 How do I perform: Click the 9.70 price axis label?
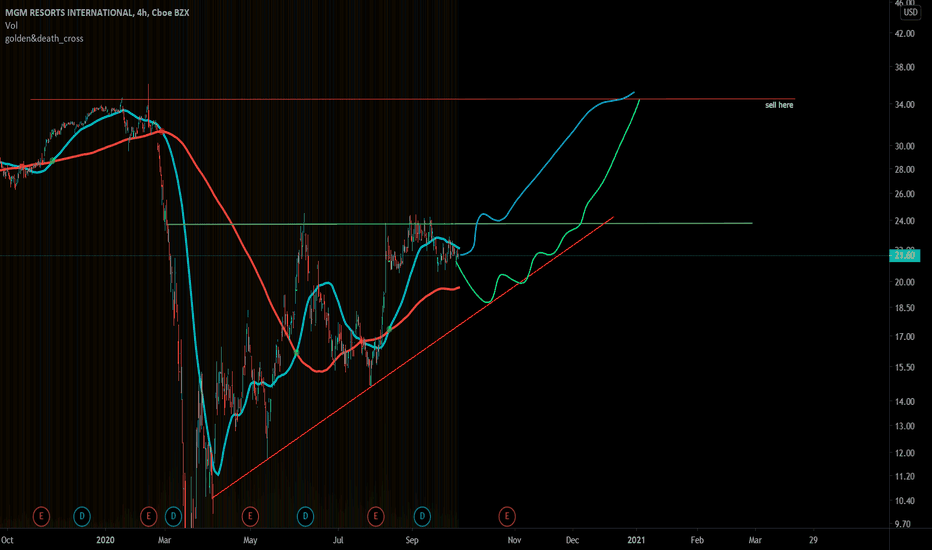[x=902, y=524]
